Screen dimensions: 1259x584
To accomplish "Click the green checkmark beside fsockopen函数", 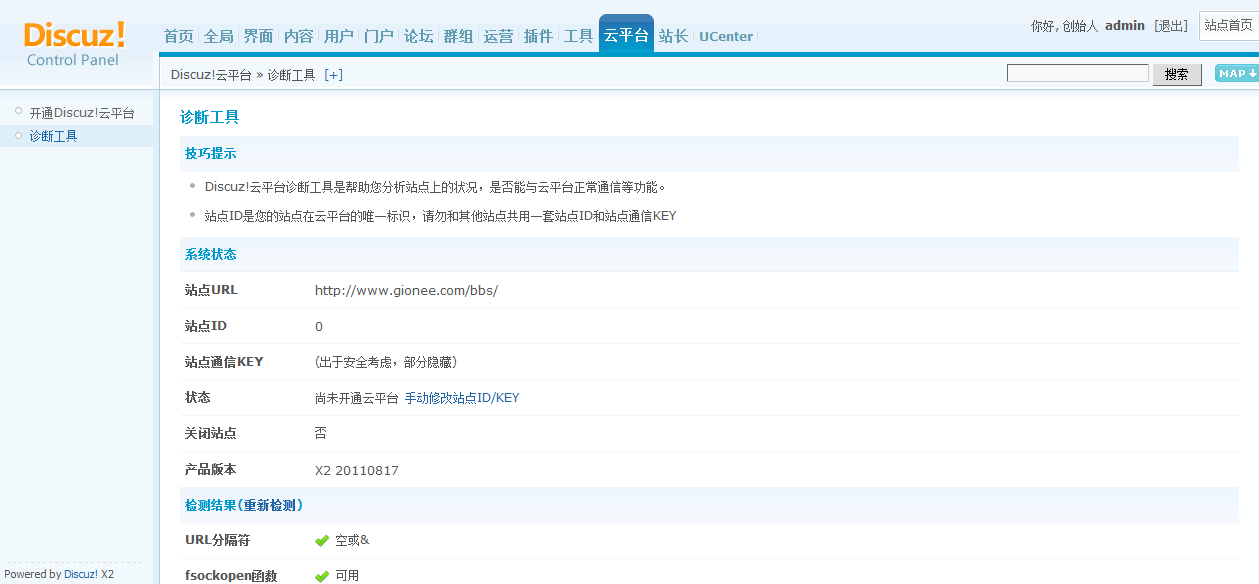I will 322,576.
